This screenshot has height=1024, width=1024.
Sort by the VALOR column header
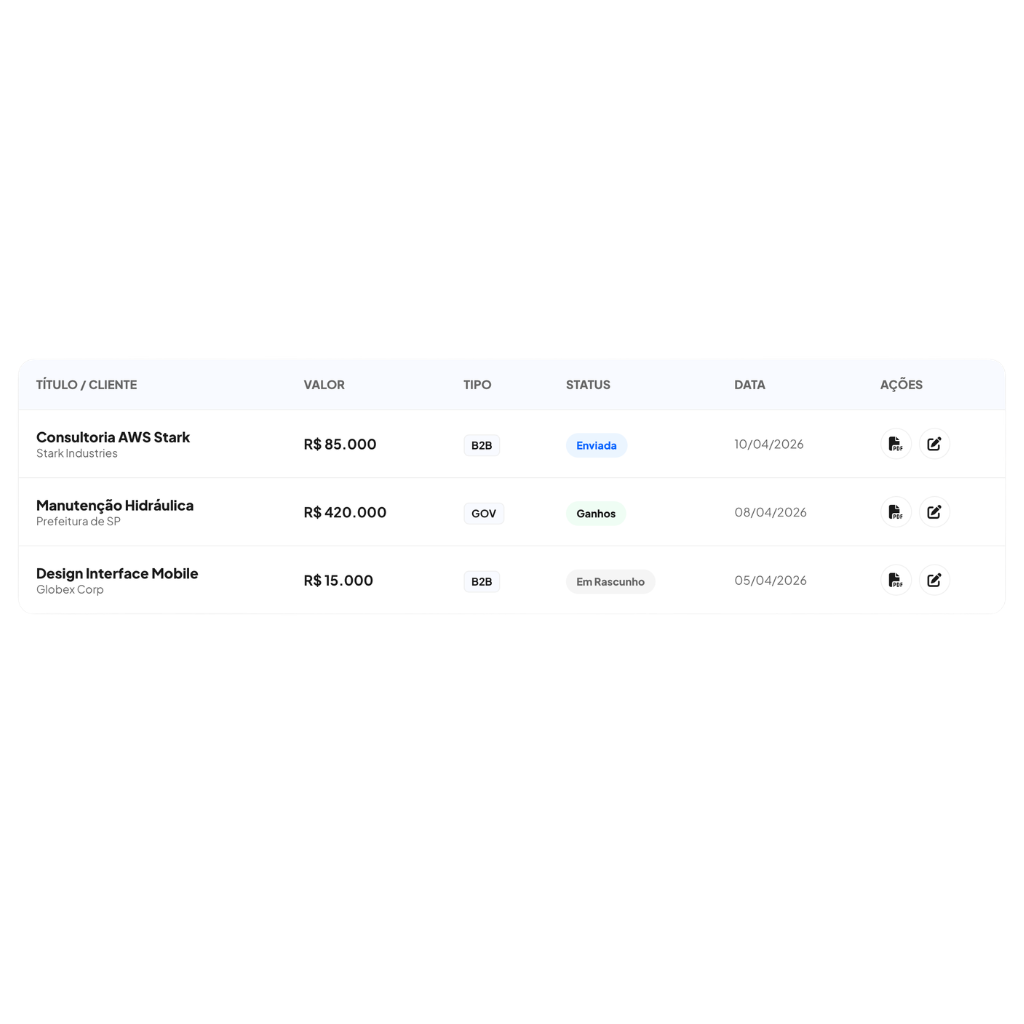point(324,384)
